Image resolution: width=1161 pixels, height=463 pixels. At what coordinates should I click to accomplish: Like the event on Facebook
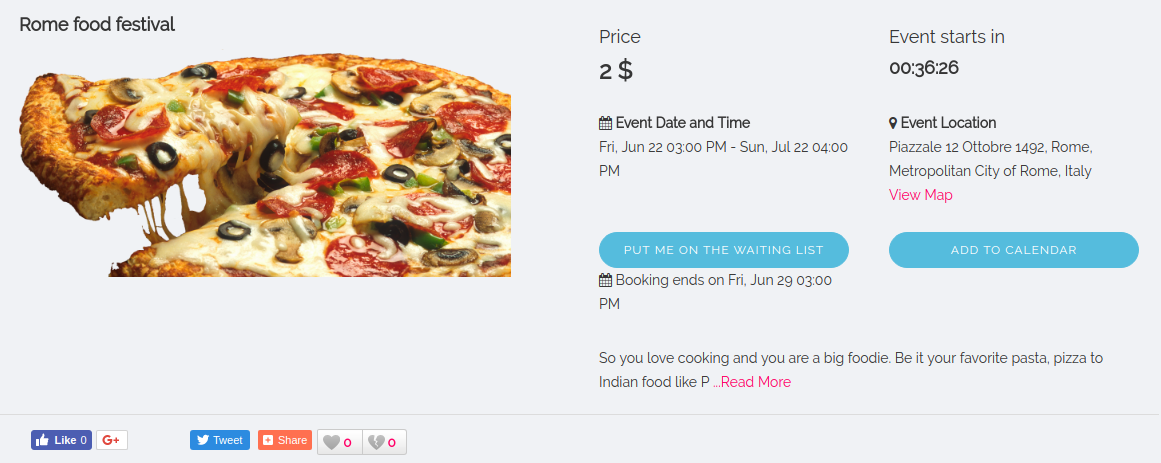click(61, 440)
